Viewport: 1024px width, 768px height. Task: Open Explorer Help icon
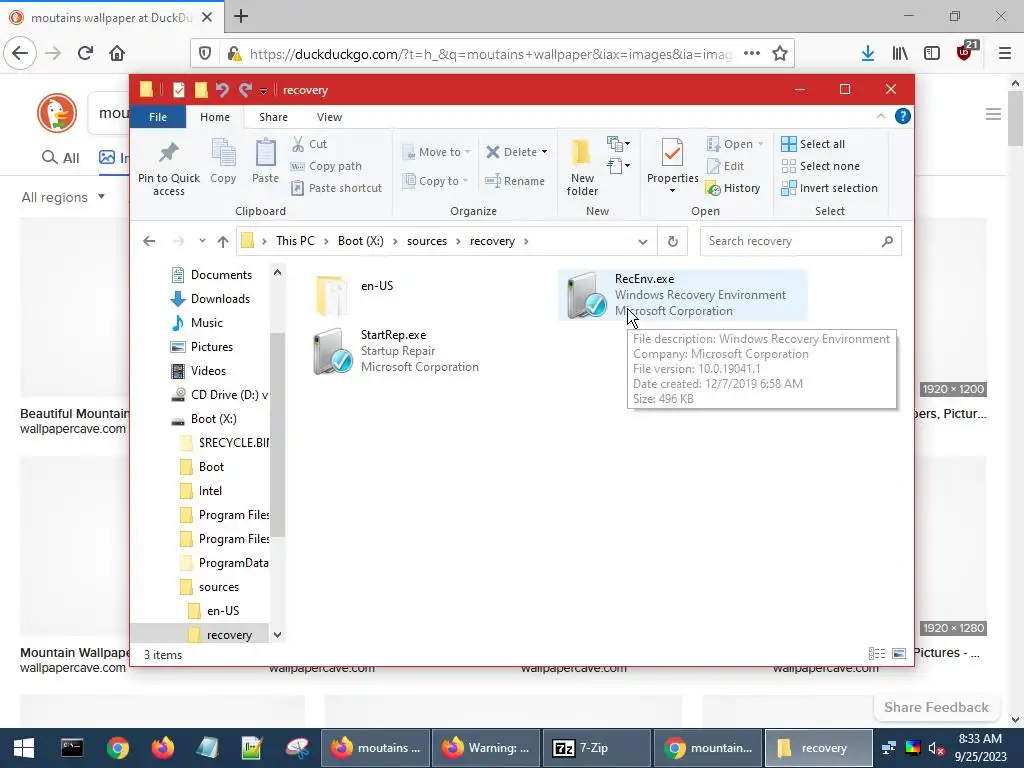[903, 116]
